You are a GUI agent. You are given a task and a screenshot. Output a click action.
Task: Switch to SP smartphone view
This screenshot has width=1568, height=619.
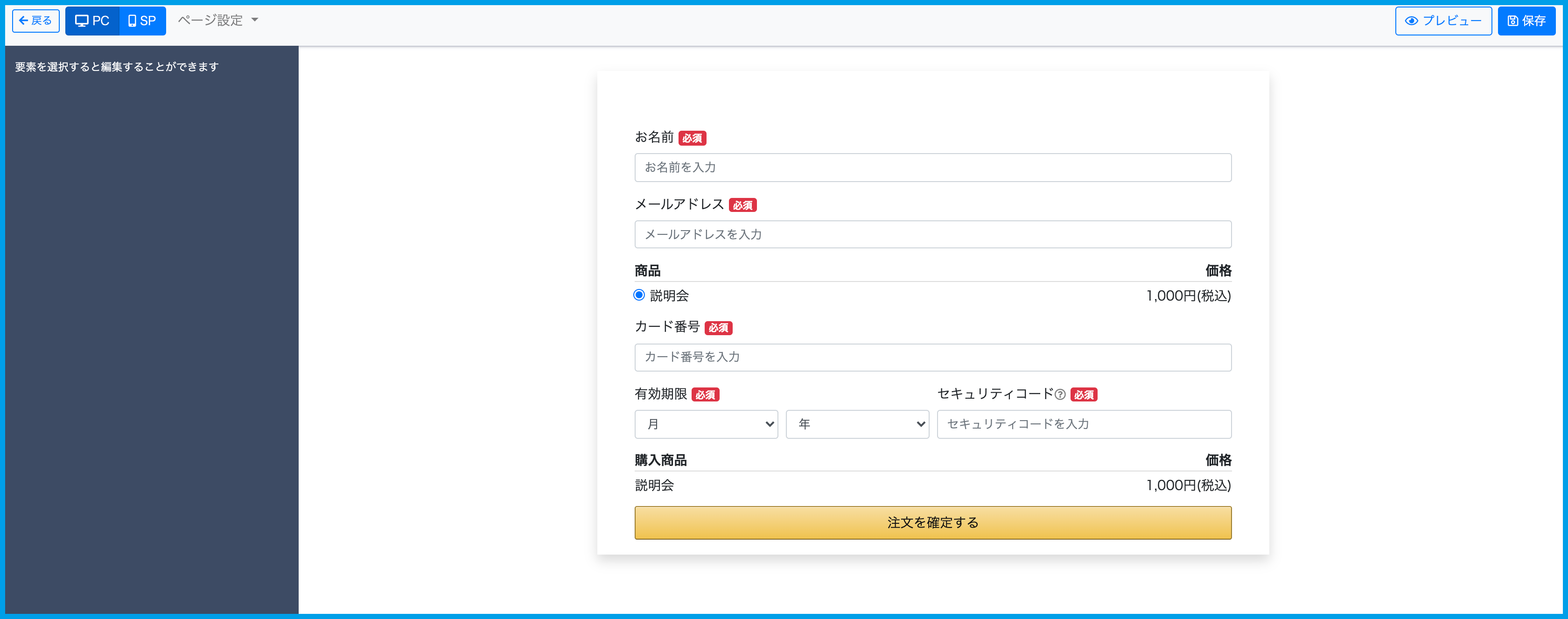point(142,21)
